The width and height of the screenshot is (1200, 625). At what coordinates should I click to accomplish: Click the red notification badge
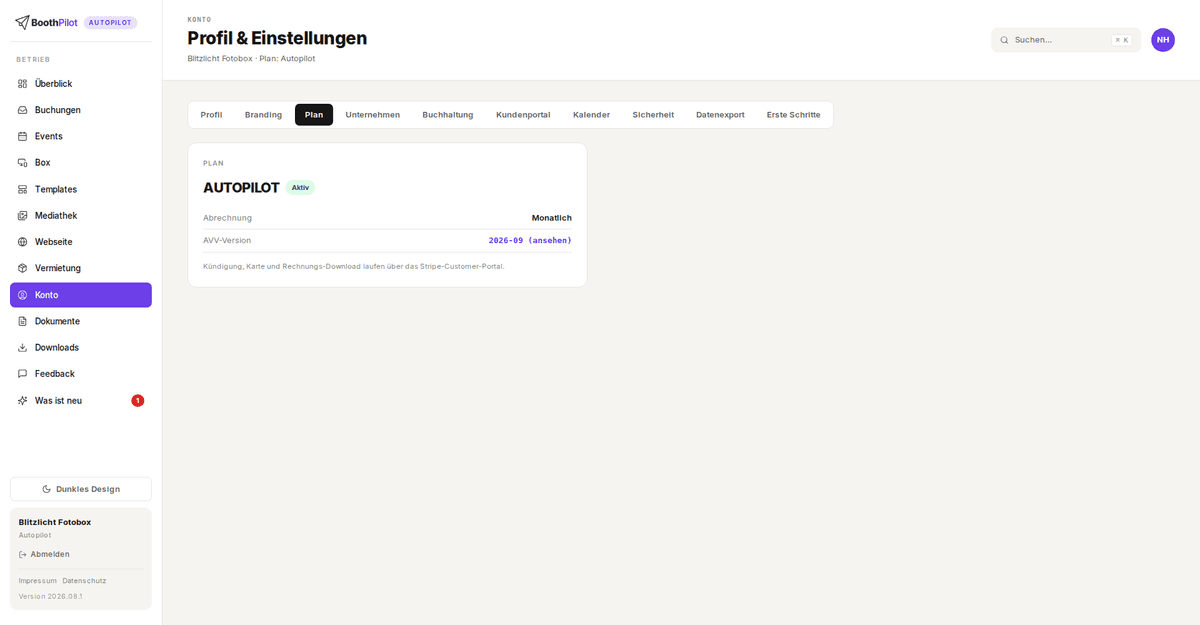click(138, 400)
